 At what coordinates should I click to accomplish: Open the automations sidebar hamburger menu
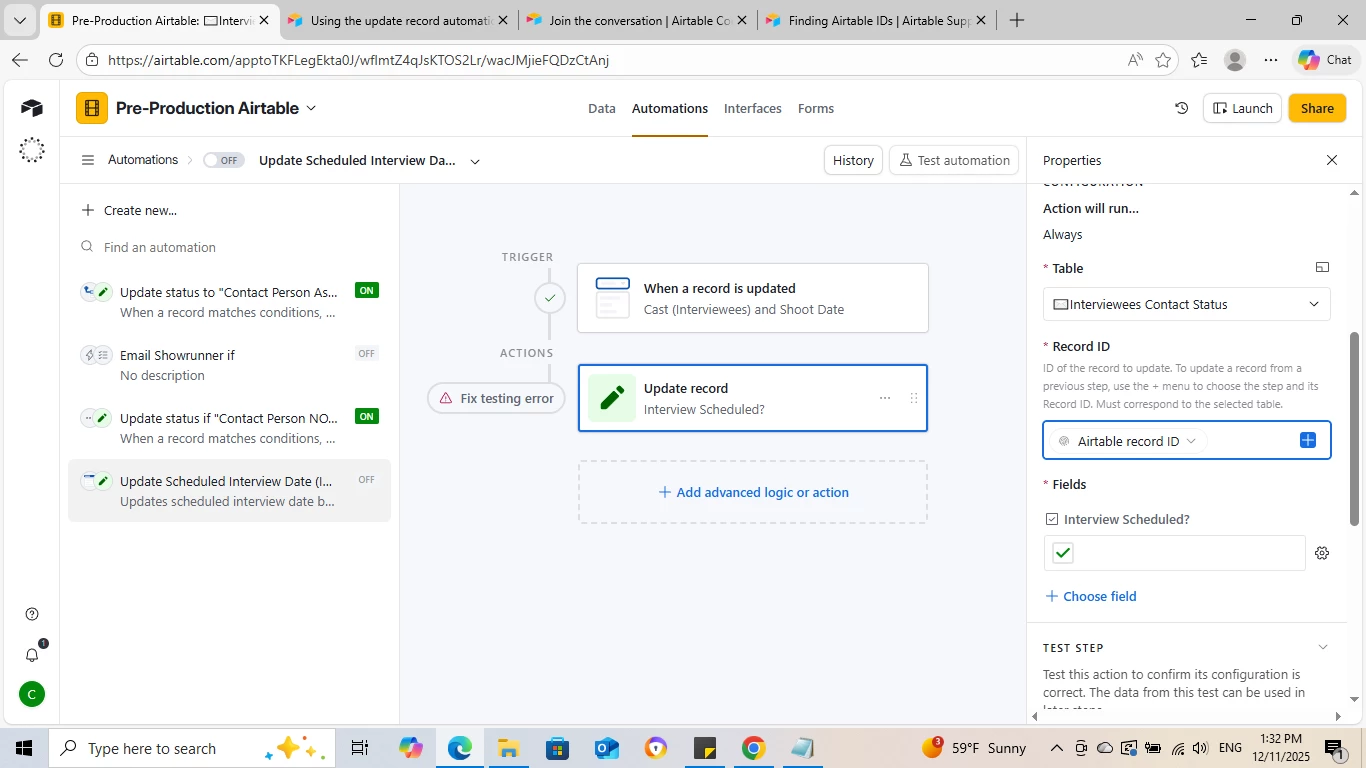[x=88, y=160]
